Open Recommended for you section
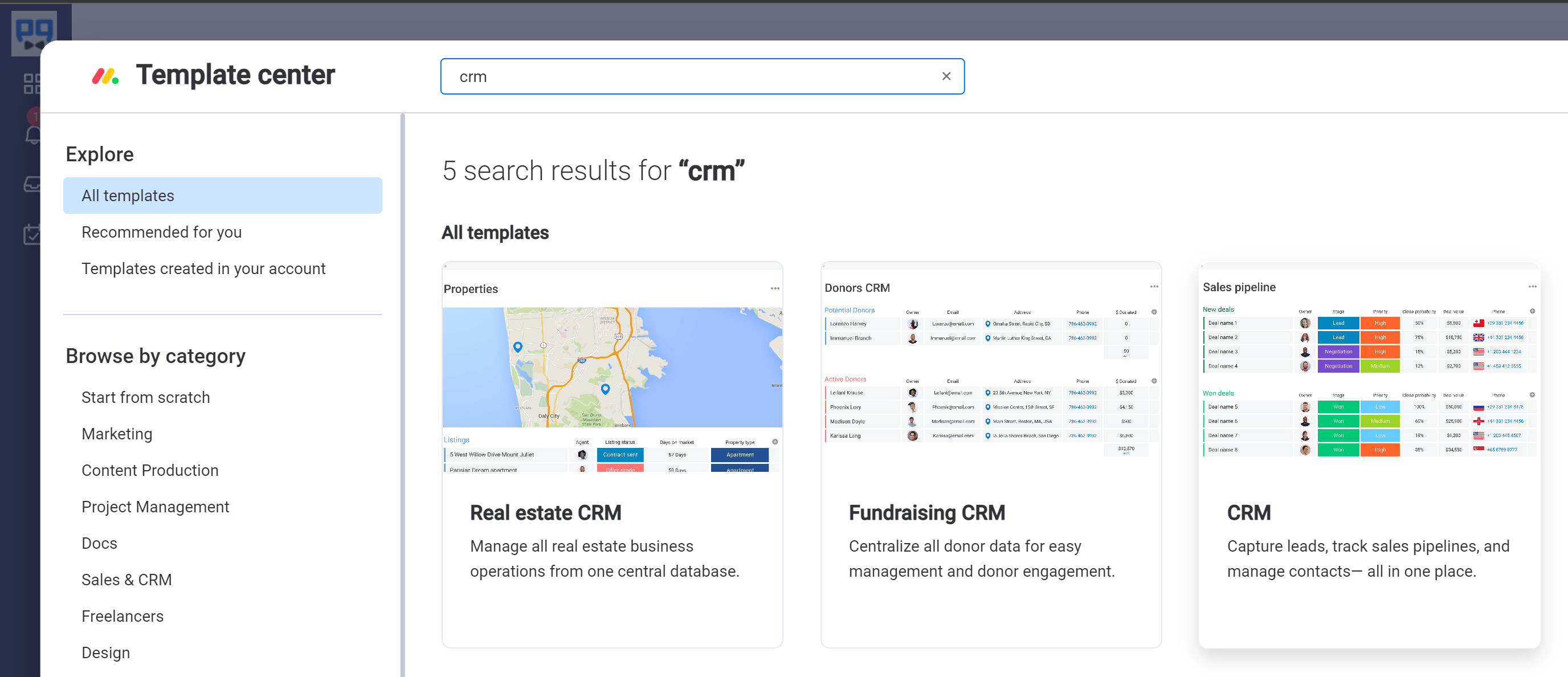 pos(161,232)
